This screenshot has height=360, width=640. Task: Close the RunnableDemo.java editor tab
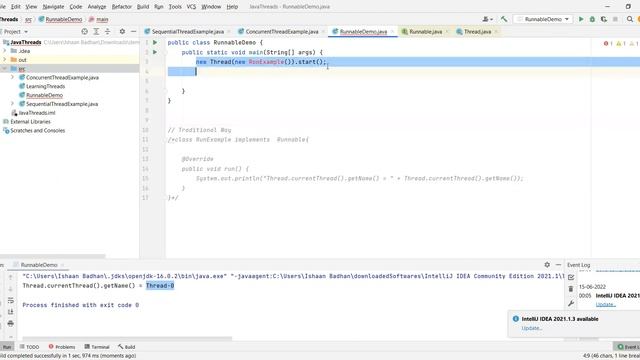point(393,32)
